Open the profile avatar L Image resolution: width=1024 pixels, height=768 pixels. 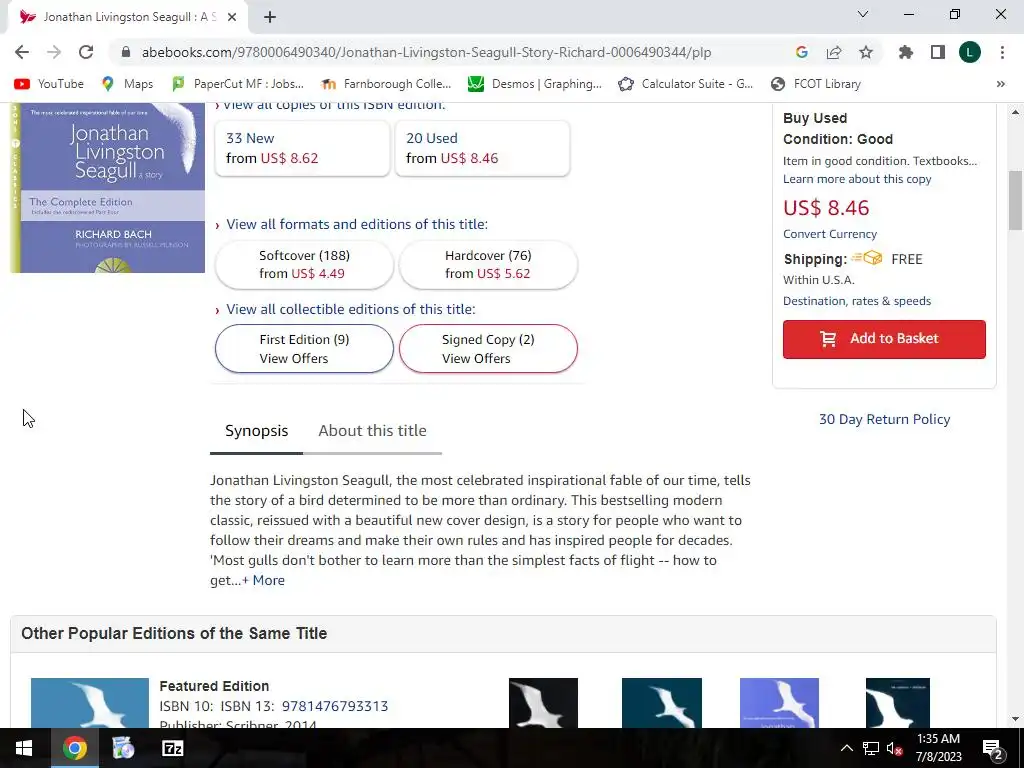970,52
